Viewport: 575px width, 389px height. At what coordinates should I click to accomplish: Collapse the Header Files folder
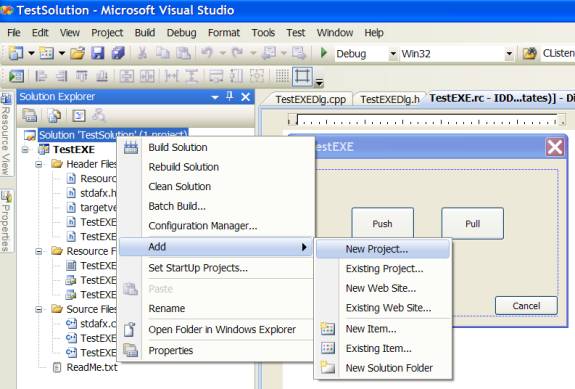pyautogui.click(x=39, y=164)
